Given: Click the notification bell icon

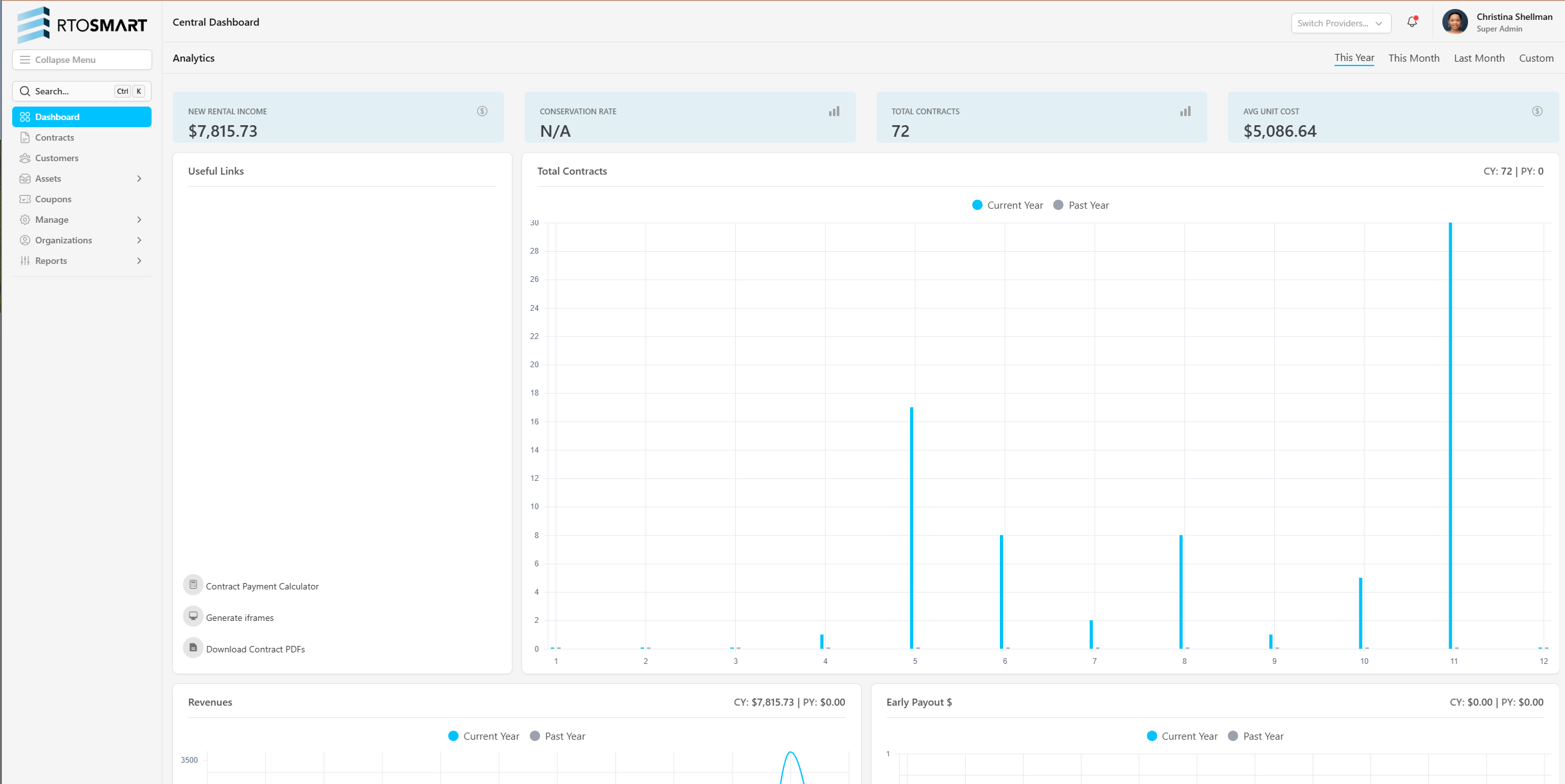Looking at the screenshot, I should 1412,22.
